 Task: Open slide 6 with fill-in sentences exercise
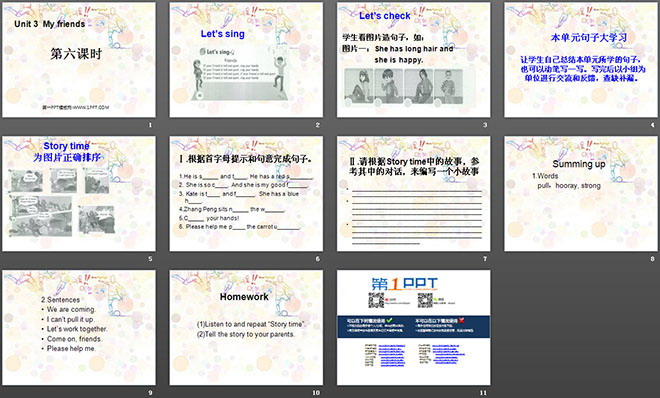coord(246,194)
